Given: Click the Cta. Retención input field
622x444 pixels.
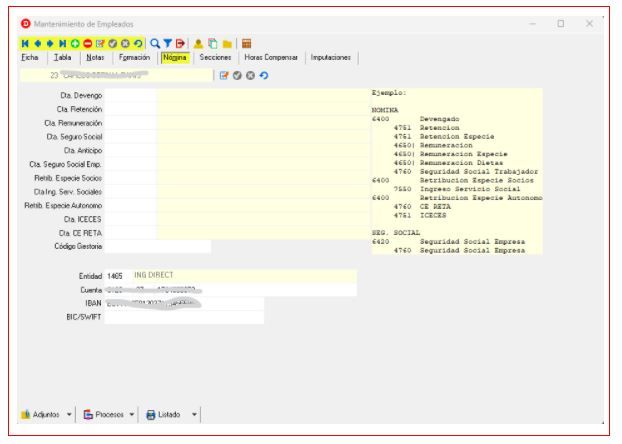Looking at the screenshot, I should pyautogui.click(x=131, y=109).
